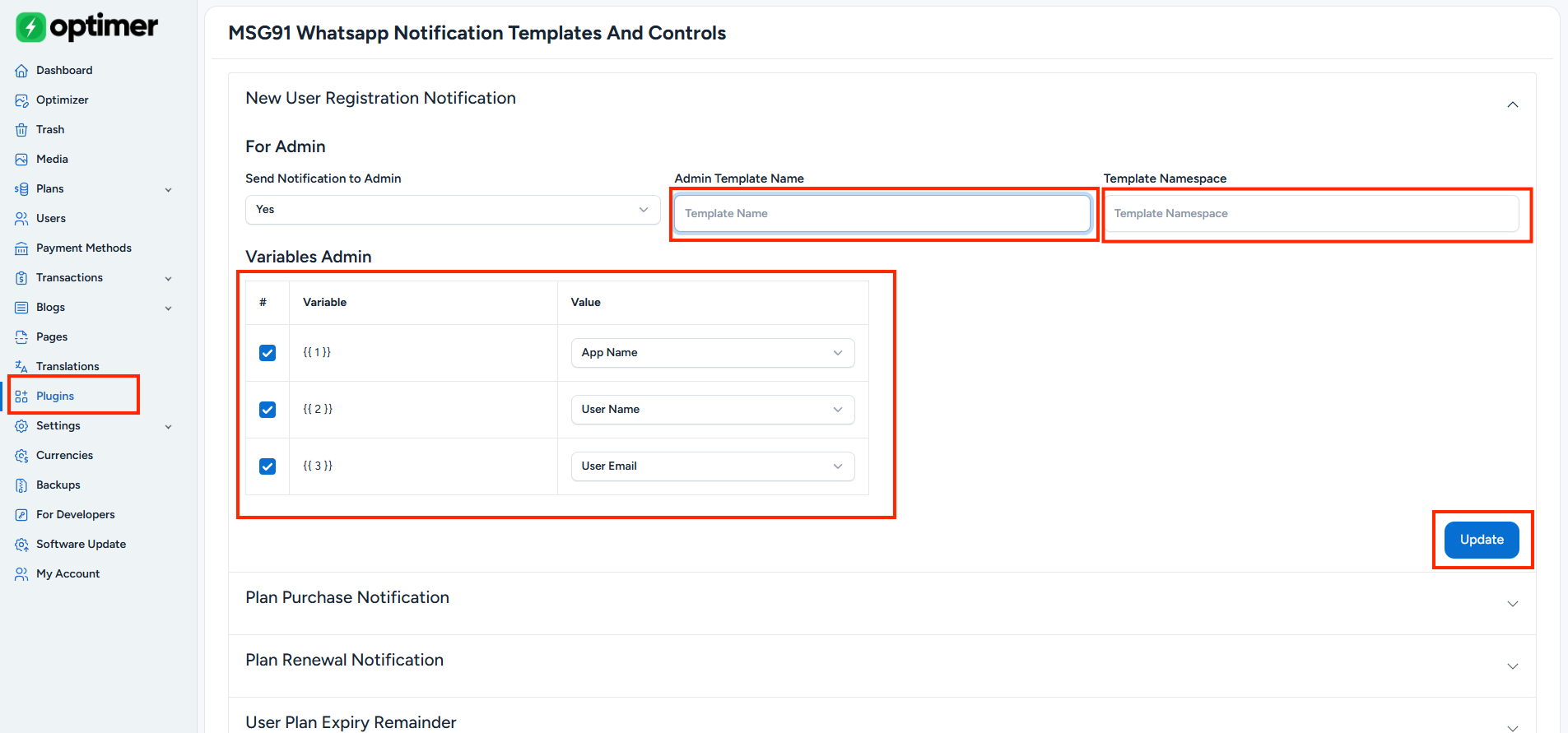Open the Software Update link
1568x733 pixels.
click(x=81, y=545)
